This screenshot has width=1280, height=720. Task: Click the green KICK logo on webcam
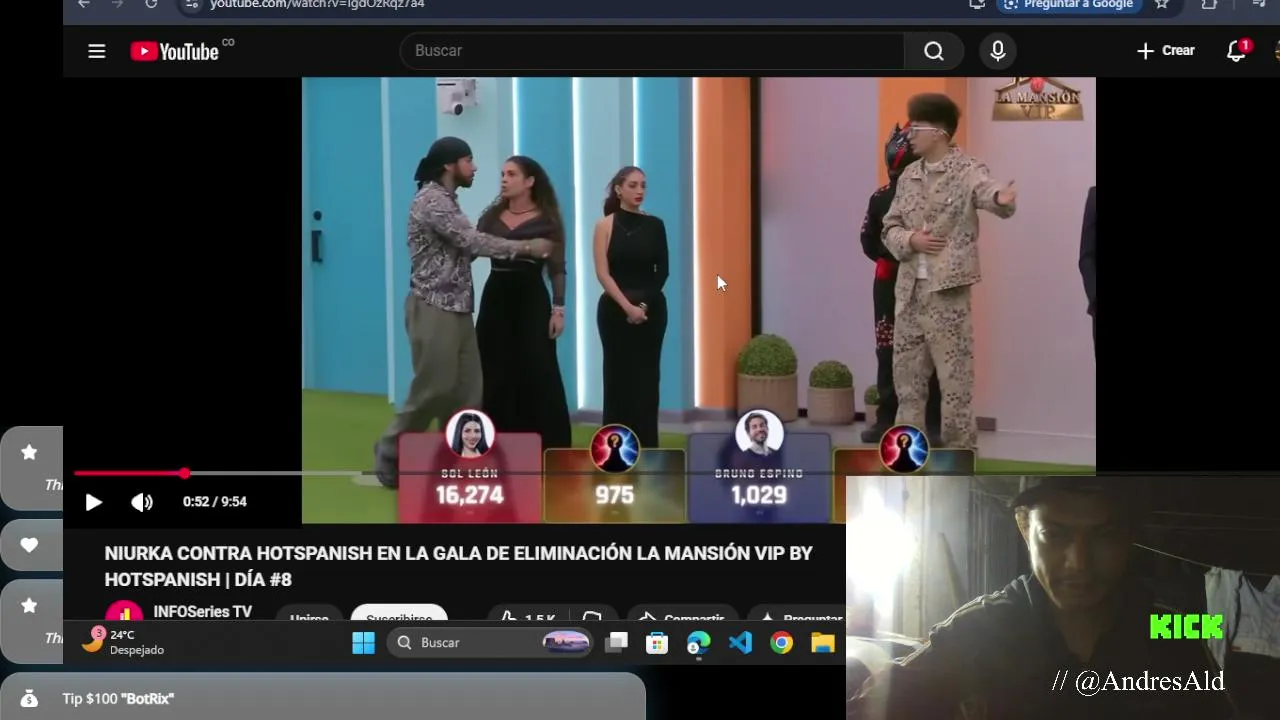pyautogui.click(x=1186, y=627)
